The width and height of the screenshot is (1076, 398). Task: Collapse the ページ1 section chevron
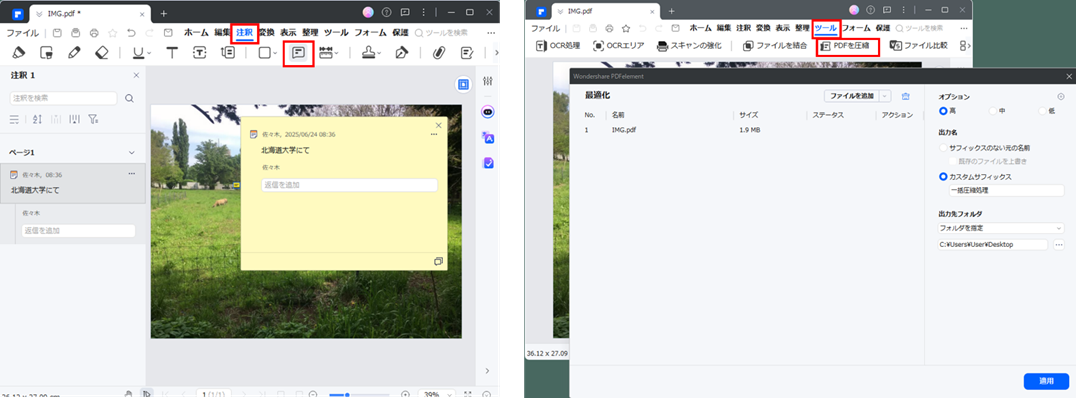(132, 152)
